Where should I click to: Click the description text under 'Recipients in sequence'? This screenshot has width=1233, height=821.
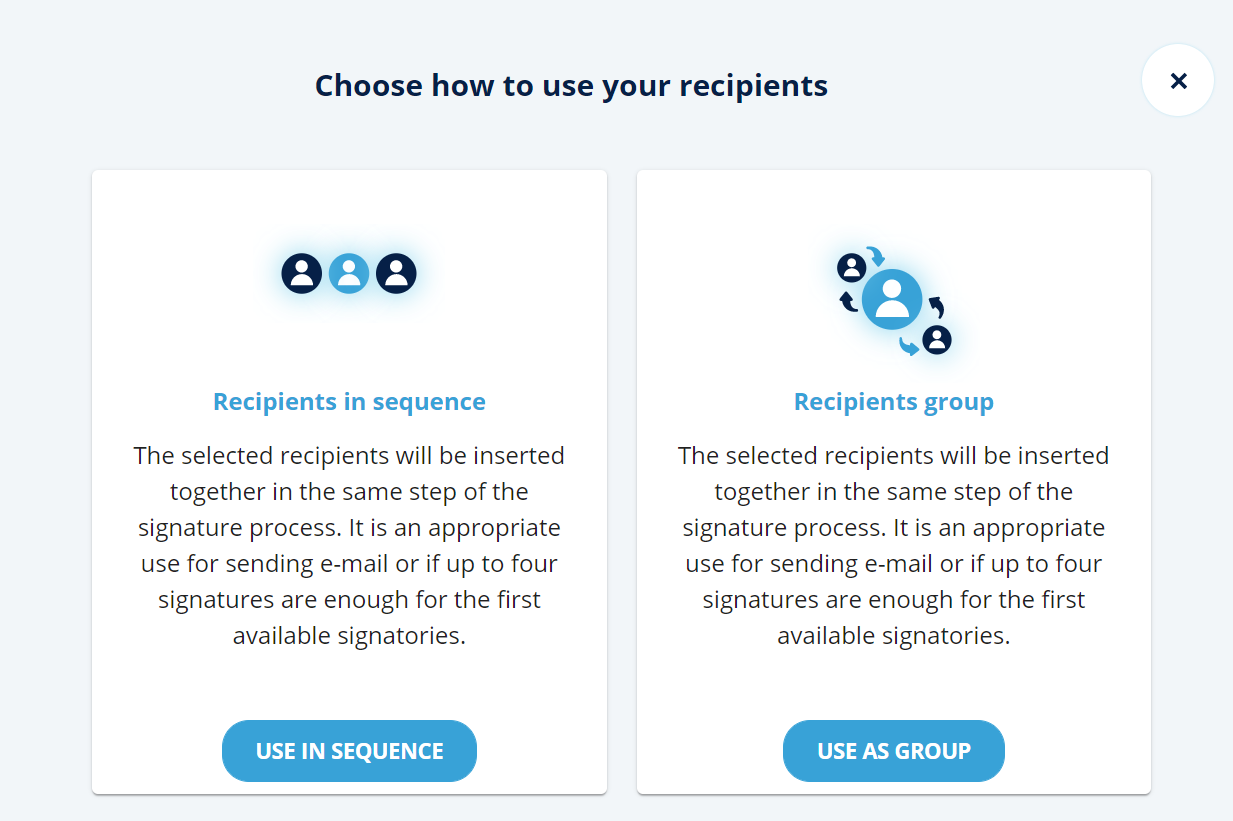click(x=349, y=545)
